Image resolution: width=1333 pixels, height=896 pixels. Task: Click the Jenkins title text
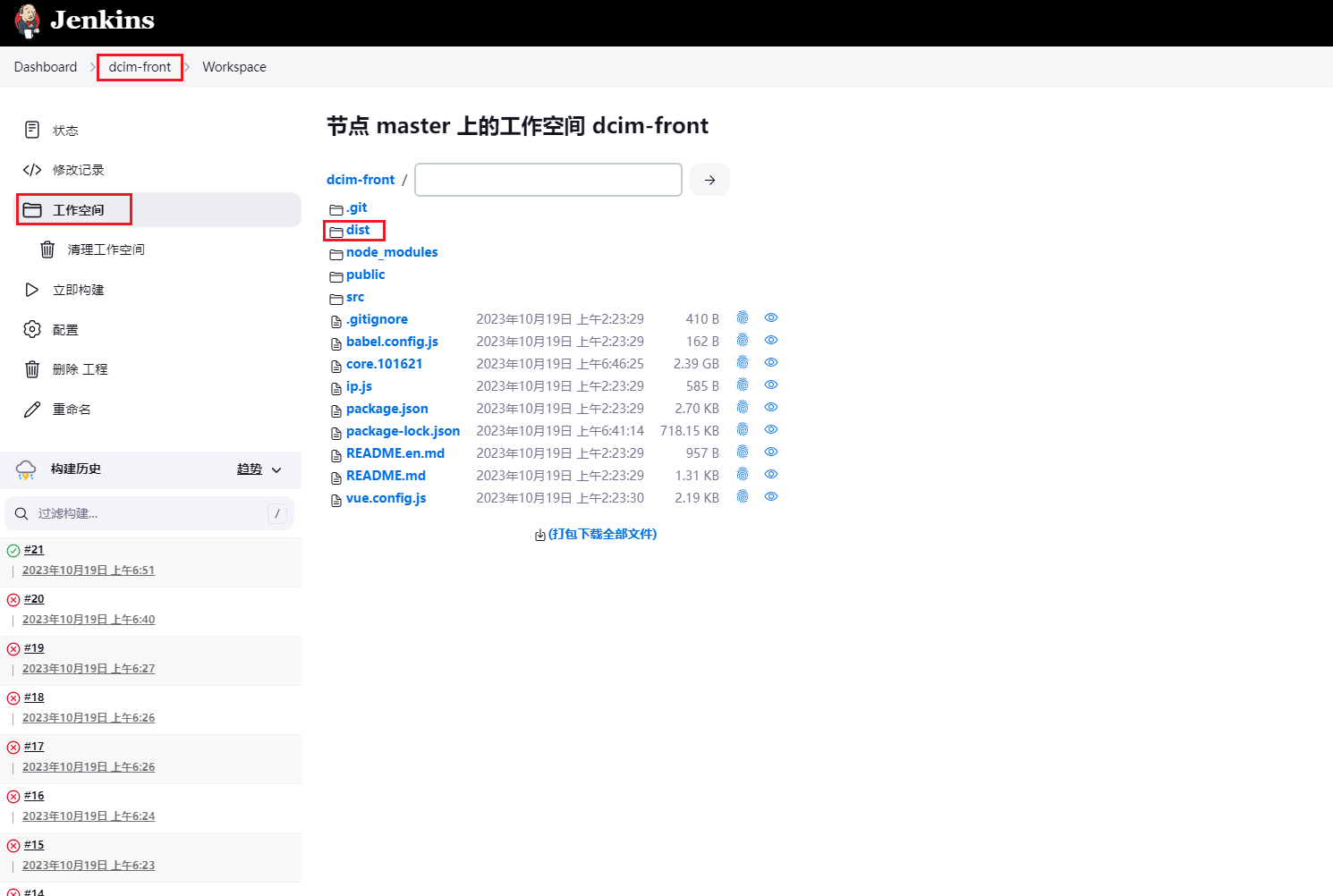103,20
